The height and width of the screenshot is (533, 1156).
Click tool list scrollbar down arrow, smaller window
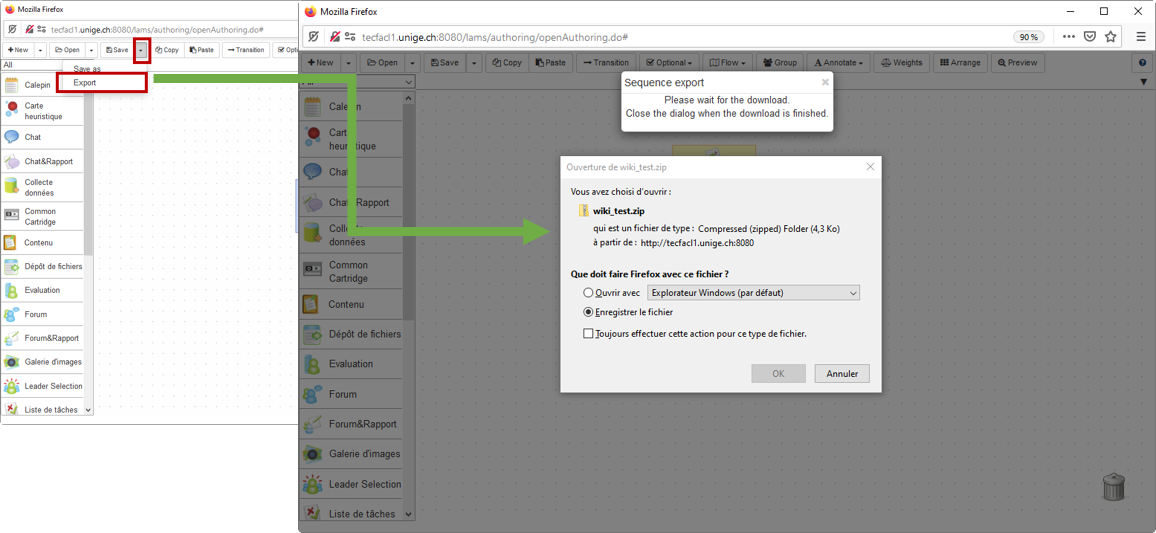88,409
